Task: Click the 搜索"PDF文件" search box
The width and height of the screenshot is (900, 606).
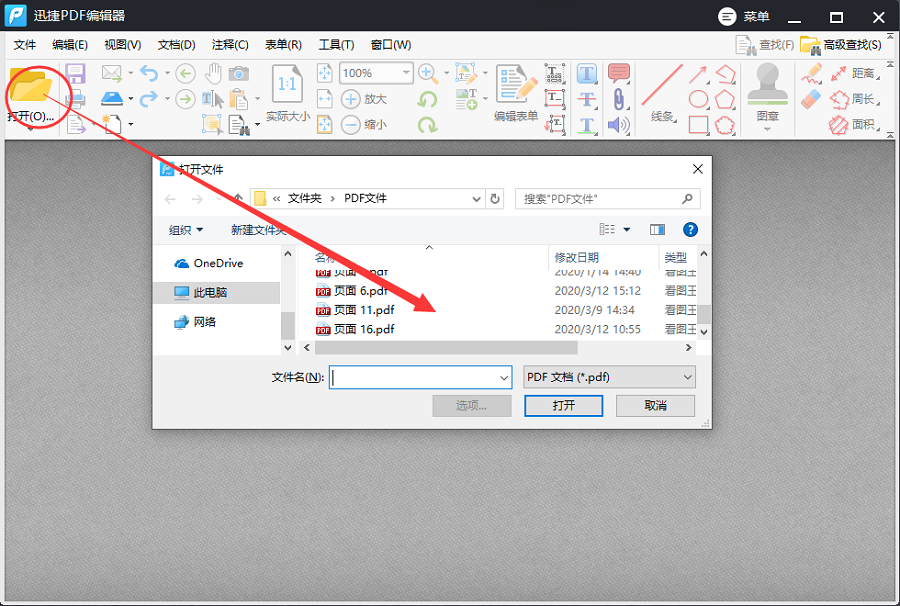Action: (x=607, y=199)
